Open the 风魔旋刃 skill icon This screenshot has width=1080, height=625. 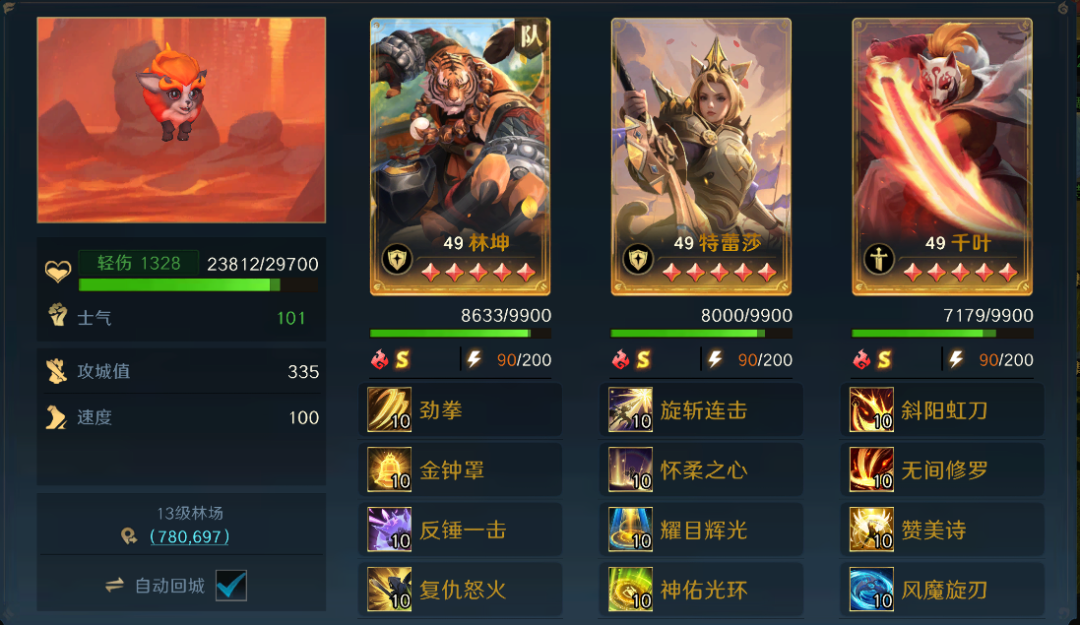point(871,590)
